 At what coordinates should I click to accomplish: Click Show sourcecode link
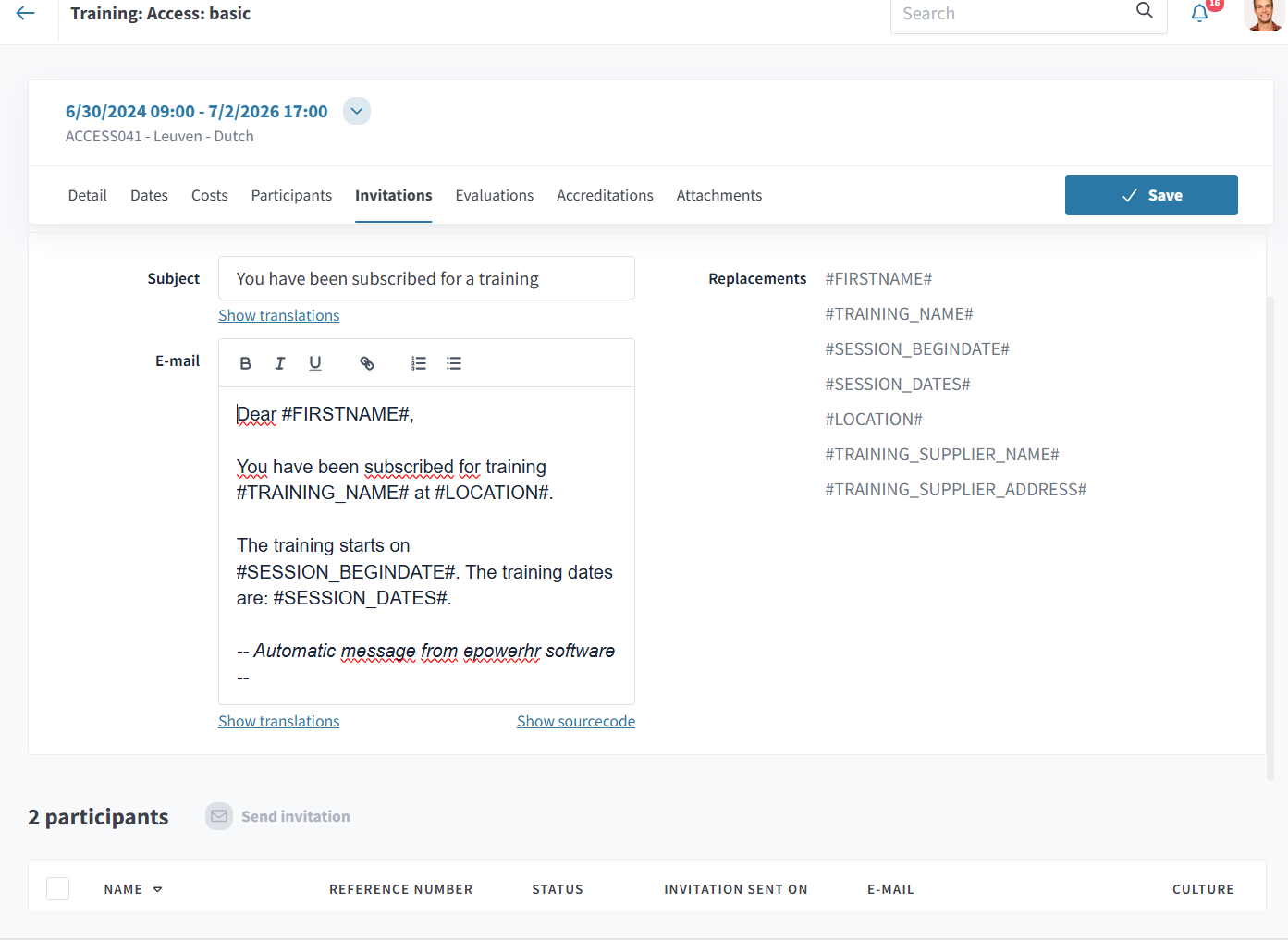[576, 721]
